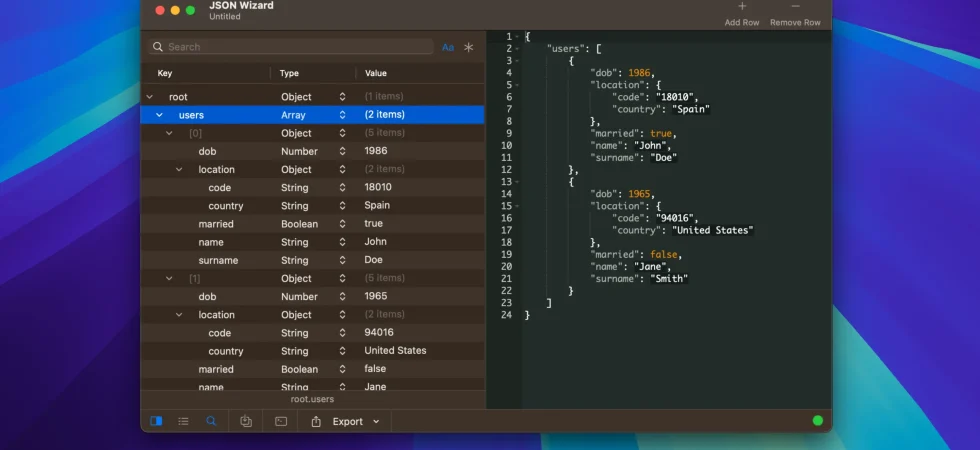This screenshot has height=450, width=980.
Task: Toggle case-sensitive search Aa
Action: point(448,47)
